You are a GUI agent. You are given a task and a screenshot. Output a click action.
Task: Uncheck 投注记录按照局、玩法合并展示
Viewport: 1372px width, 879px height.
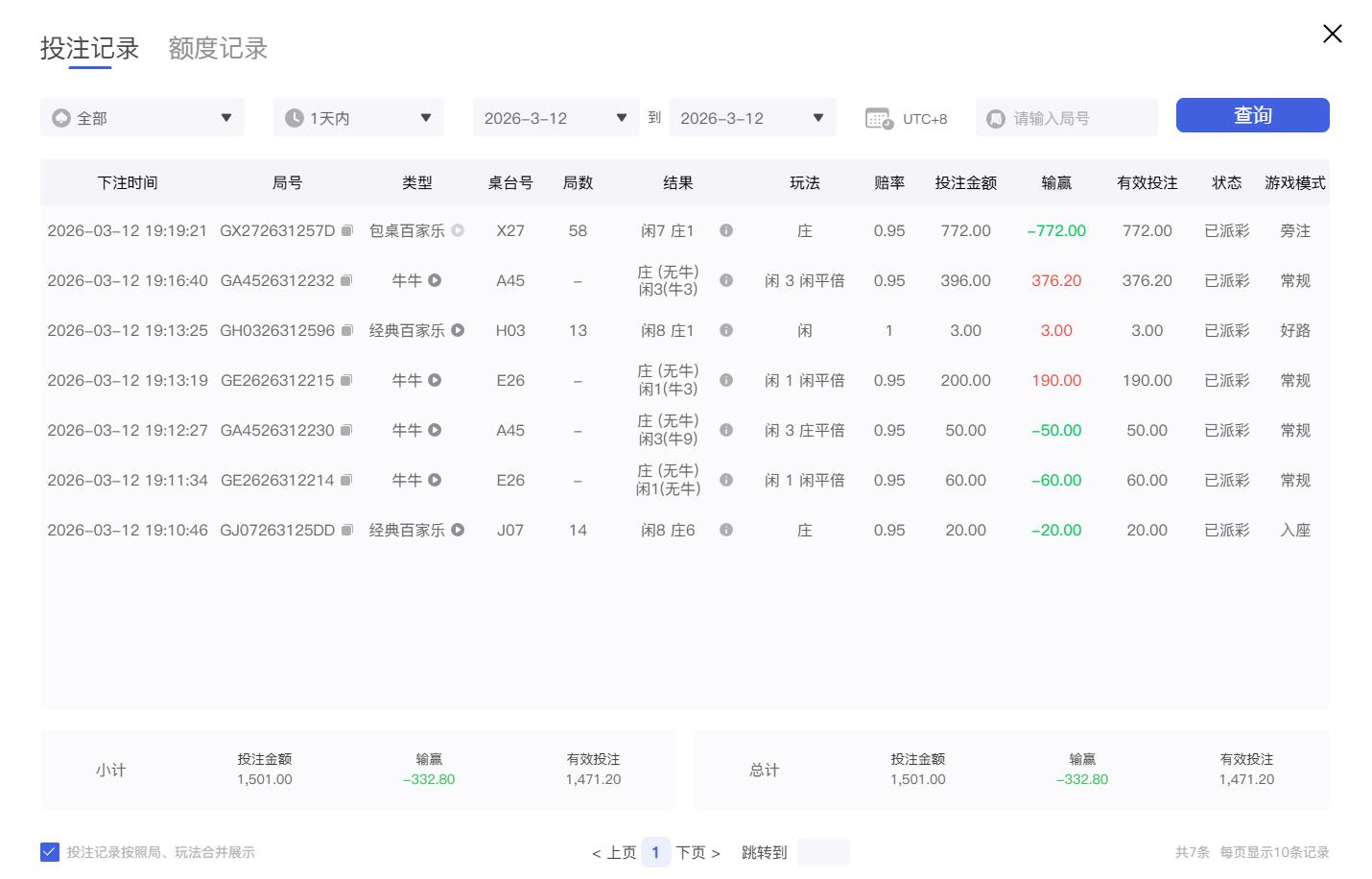pyautogui.click(x=49, y=851)
